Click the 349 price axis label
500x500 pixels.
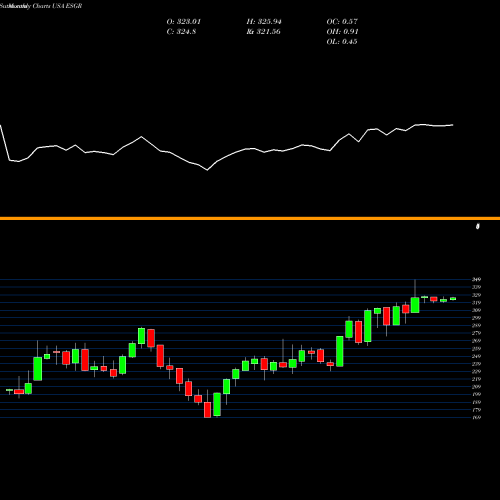[x=477, y=279]
